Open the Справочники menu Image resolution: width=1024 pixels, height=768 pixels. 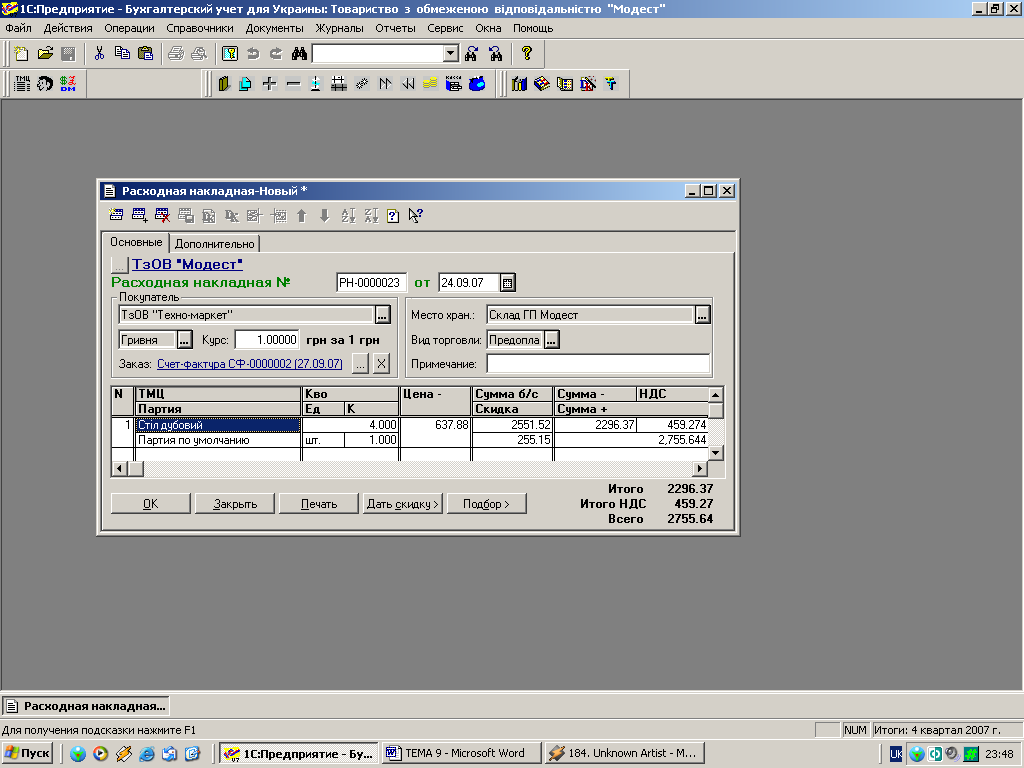pyautogui.click(x=200, y=28)
